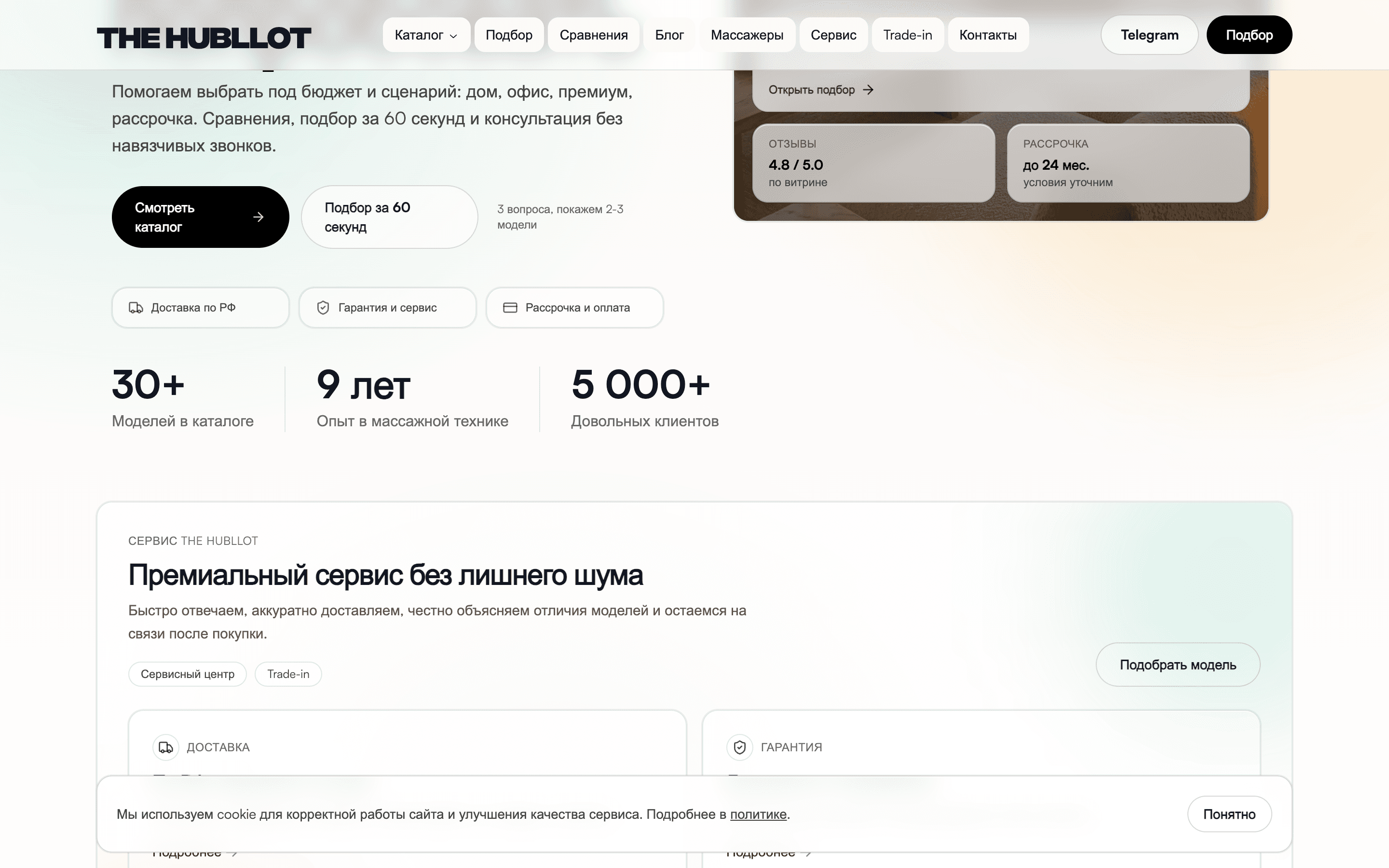Click Опыт в массажной технике label

tap(412, 421)
